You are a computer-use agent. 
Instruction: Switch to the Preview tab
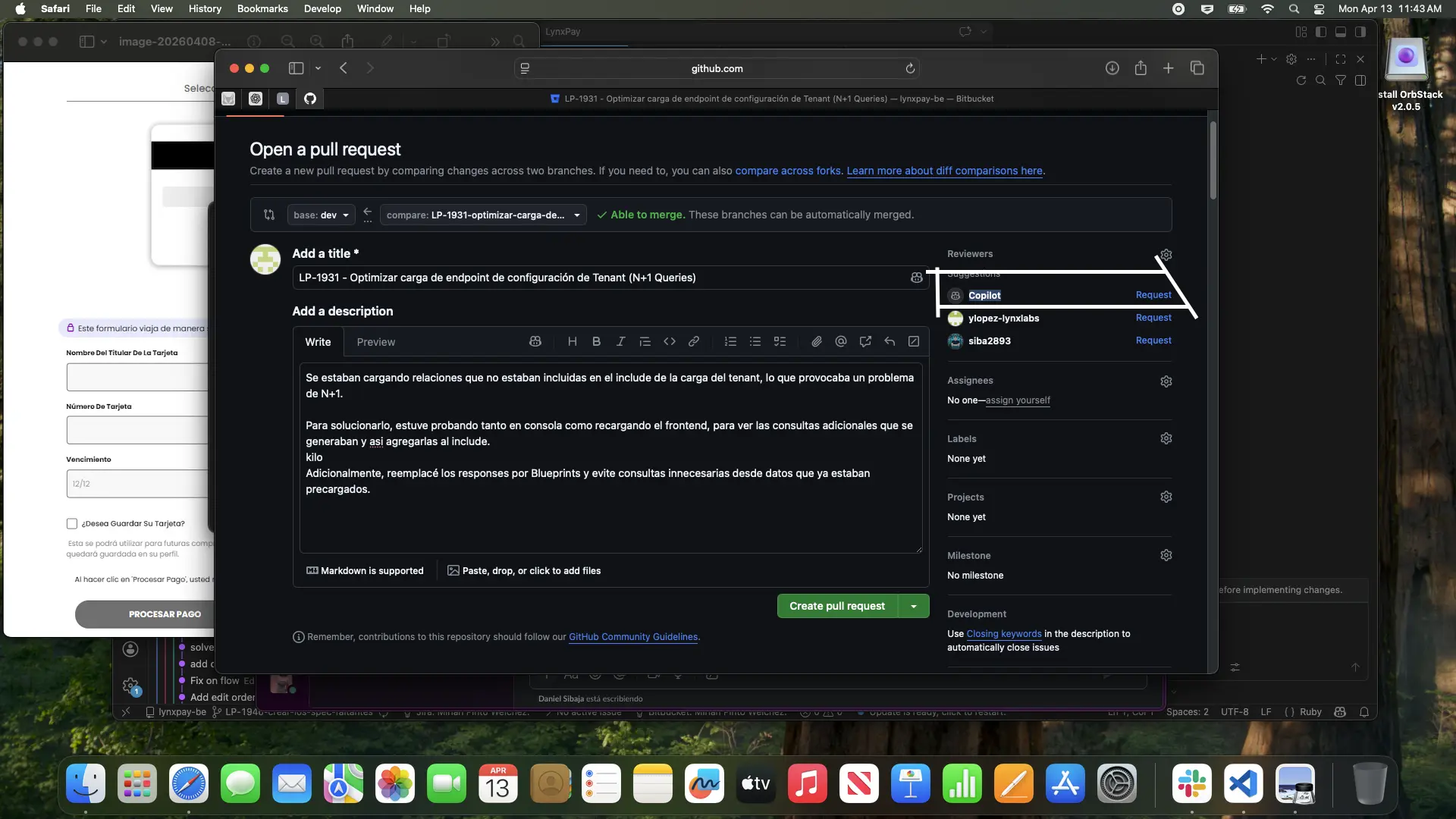tap(376, 343)
